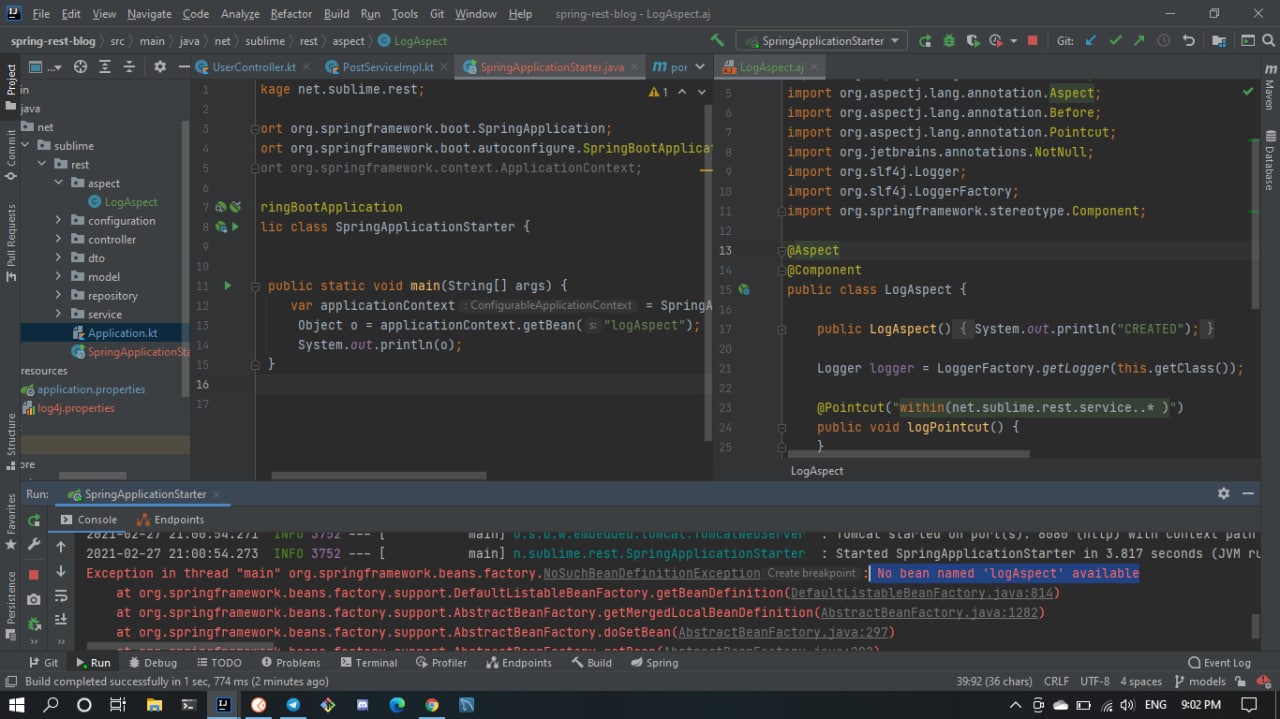Click the Git Push green arrow icon

(1139, 41)
